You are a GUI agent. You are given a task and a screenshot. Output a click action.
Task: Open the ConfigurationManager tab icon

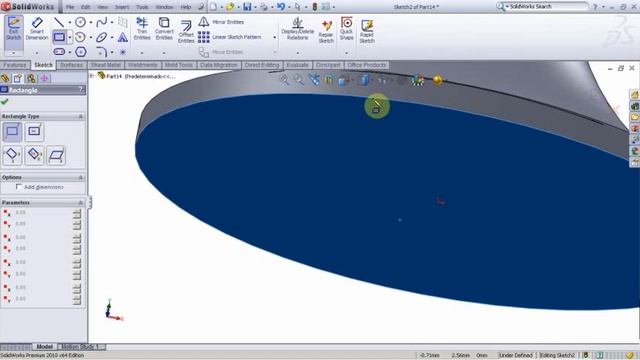(31, 78)
